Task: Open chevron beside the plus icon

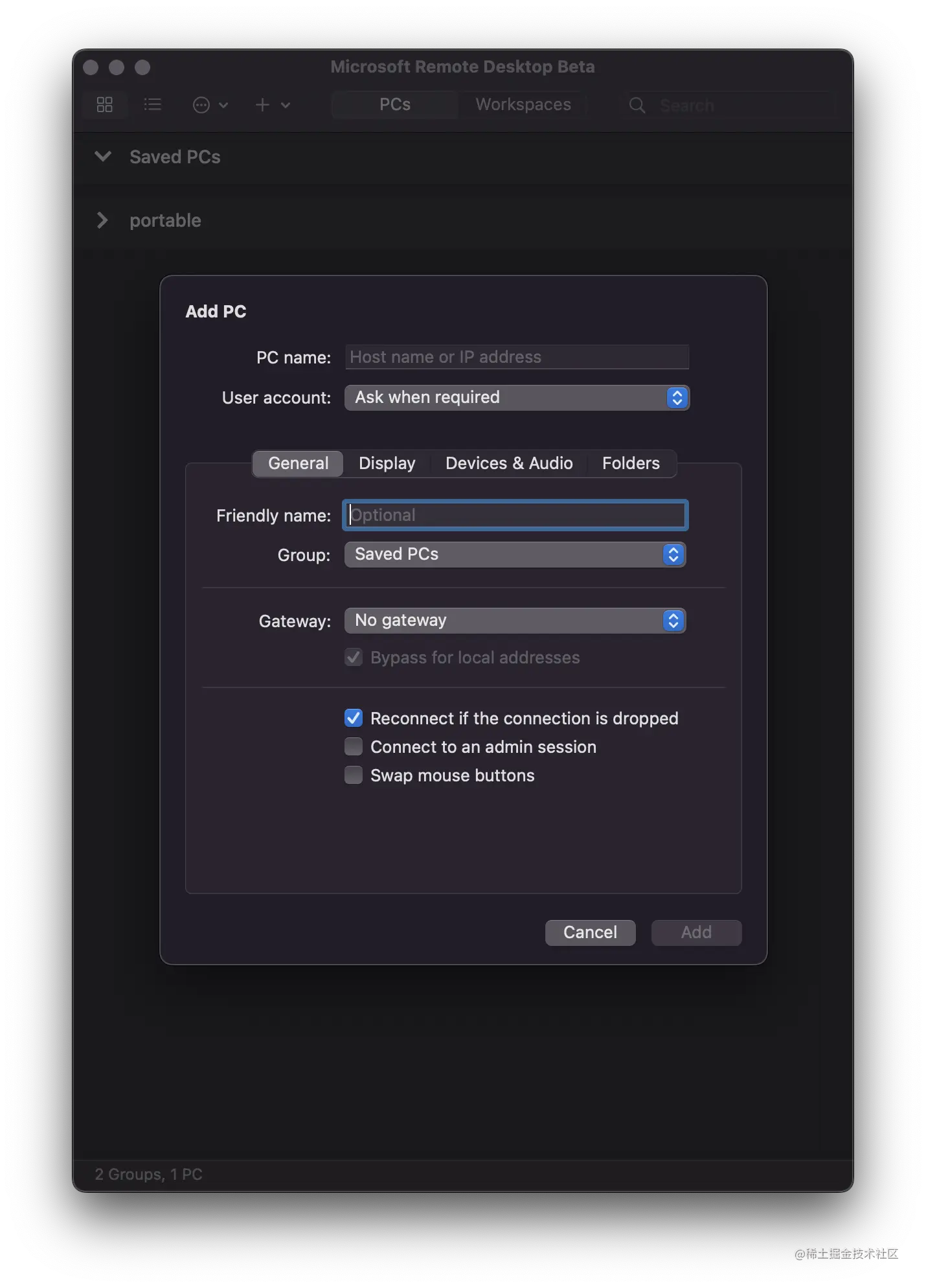Action: pyautogui.click(x=286, y=105)
